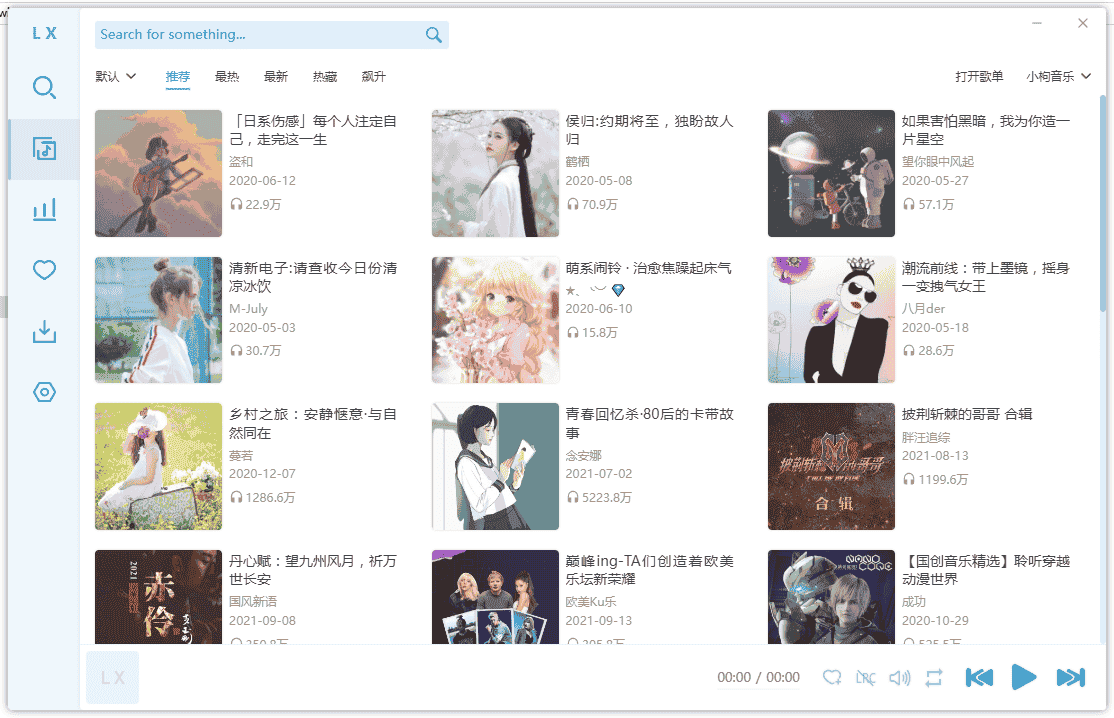Open the 披荆斩棘的哥哥 合辑 cover

click(x=831, y=467)
